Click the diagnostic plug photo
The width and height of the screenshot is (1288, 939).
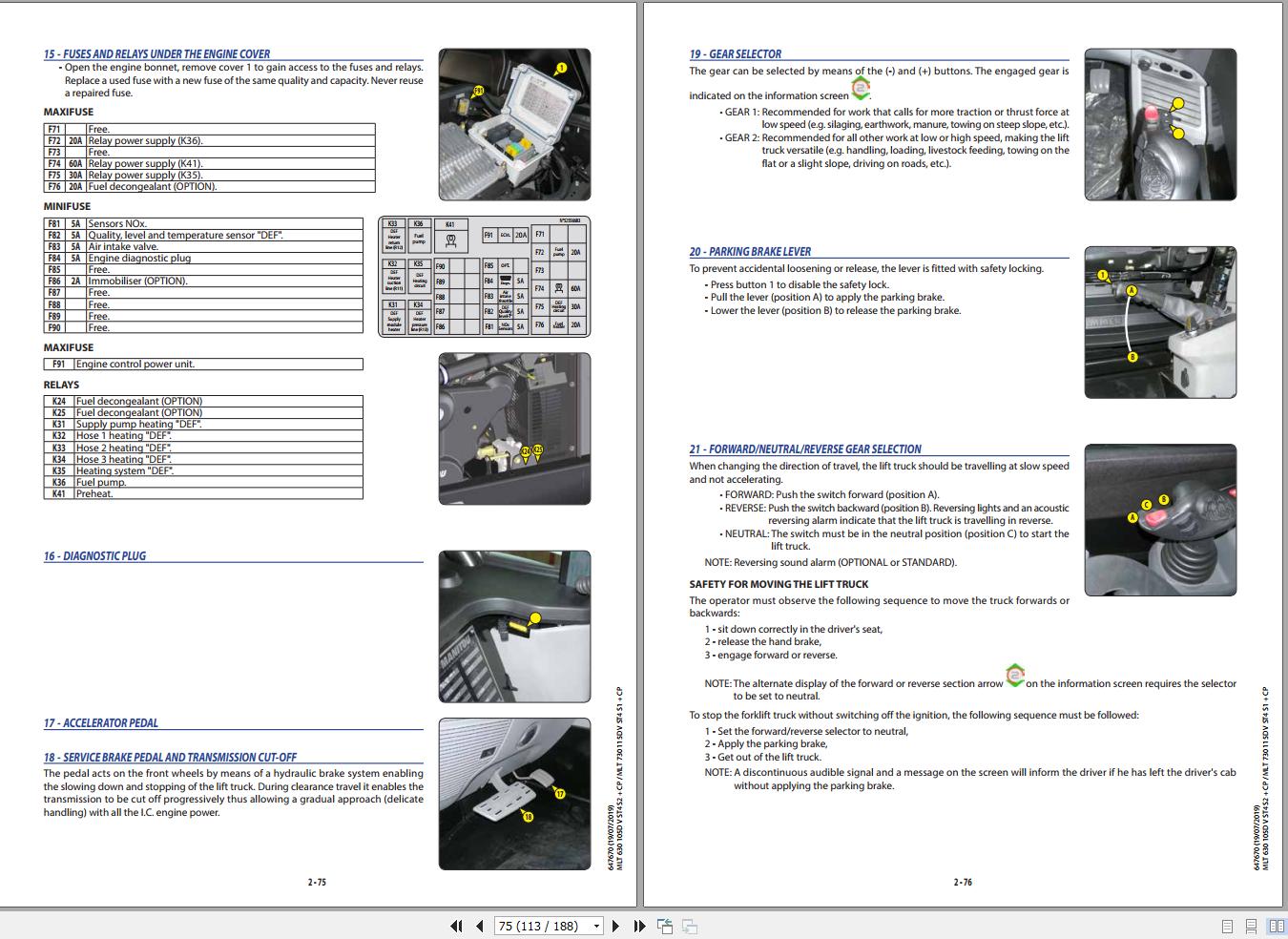(x=515, y=625)
